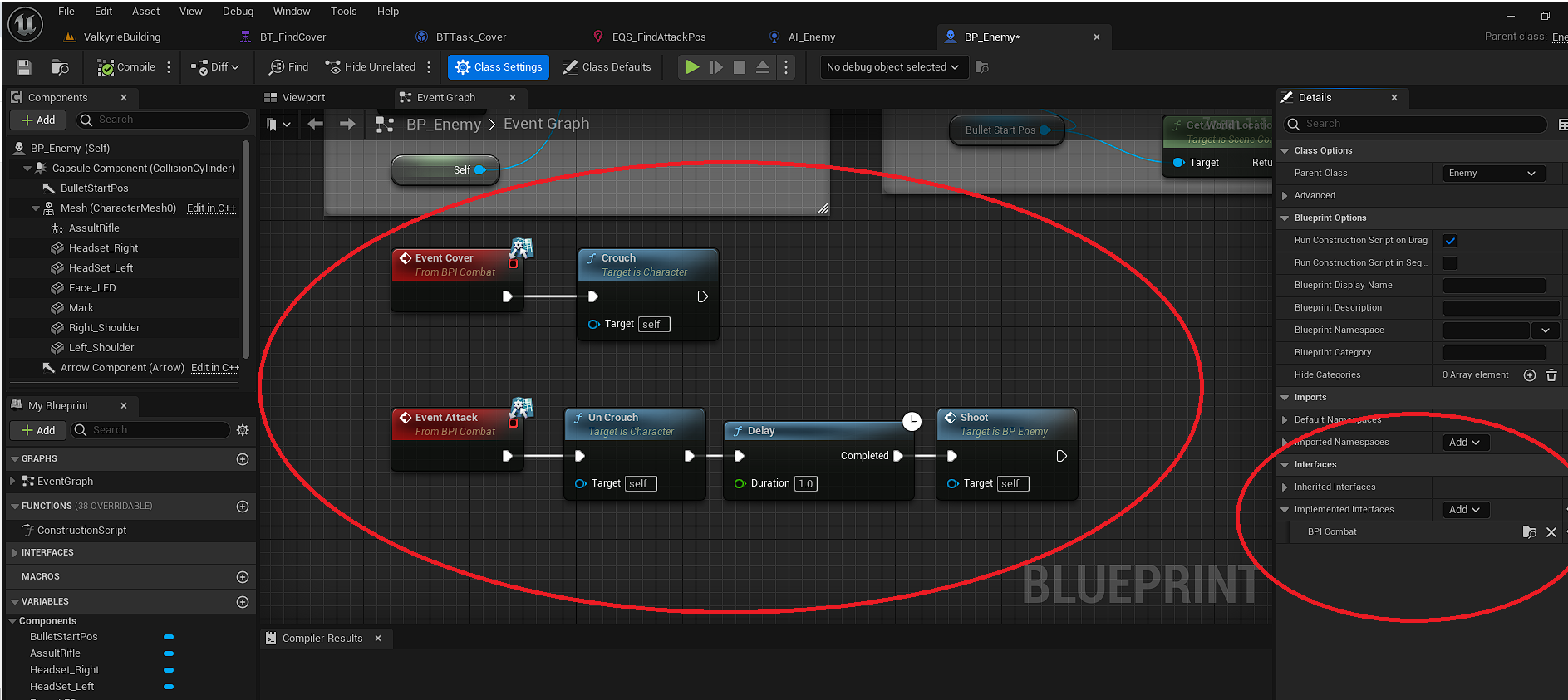This screenshot has width=1568, height=700.
Task: Click the Step/Advance frame play icon
Action: 716,67
